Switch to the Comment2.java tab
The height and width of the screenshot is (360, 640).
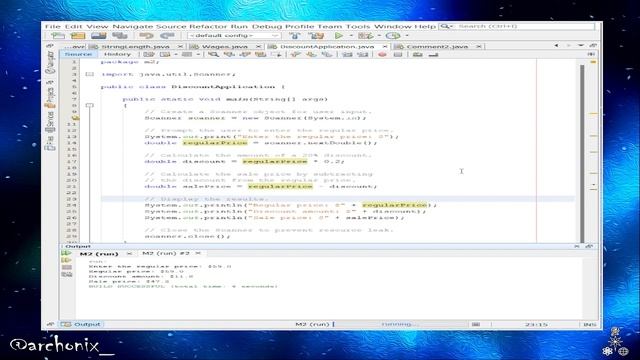pos(437,47)
